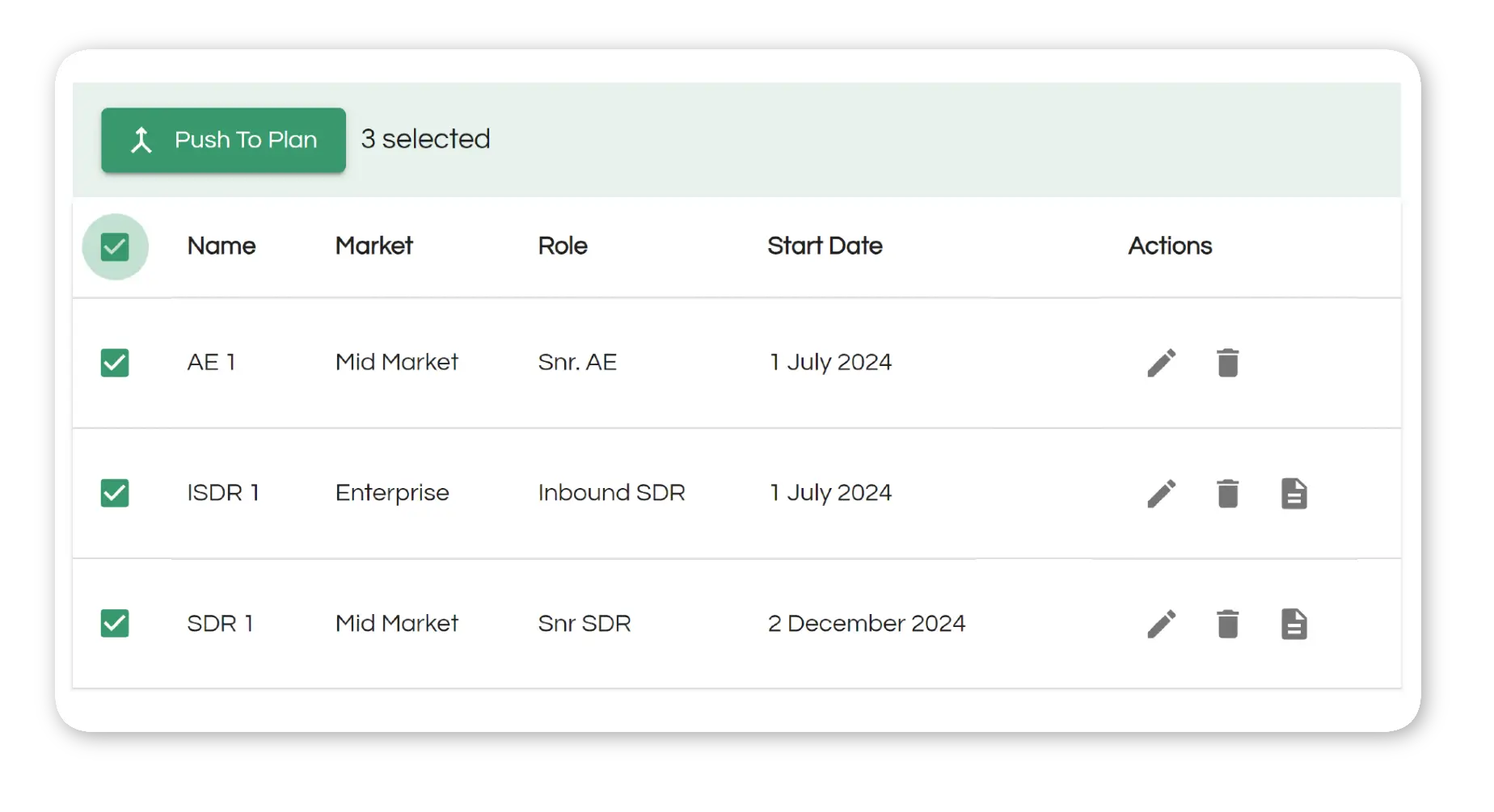Deselect the AE 1 checkbox

coord(115,363)
